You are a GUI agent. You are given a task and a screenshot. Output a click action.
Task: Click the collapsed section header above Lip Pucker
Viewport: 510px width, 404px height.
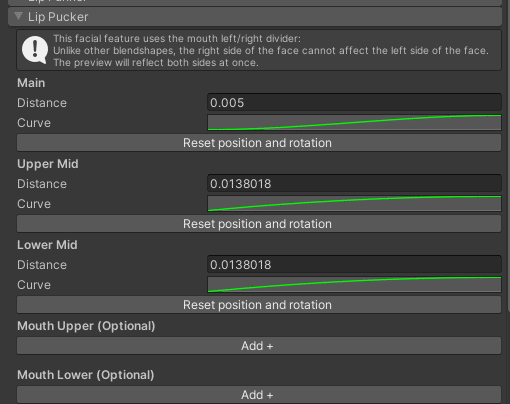pyautogui.click(x=255, y=3)
